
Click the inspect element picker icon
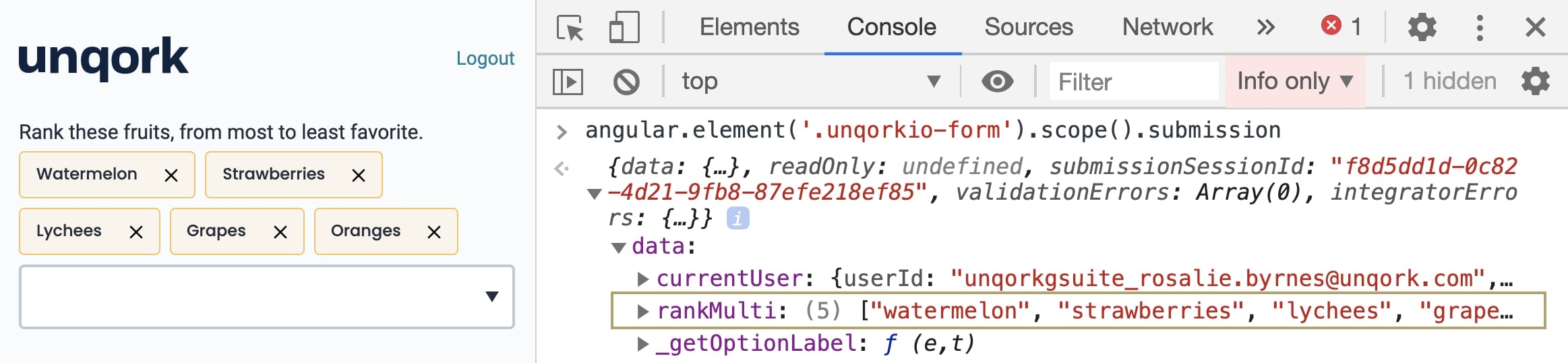tap(570, 28)
